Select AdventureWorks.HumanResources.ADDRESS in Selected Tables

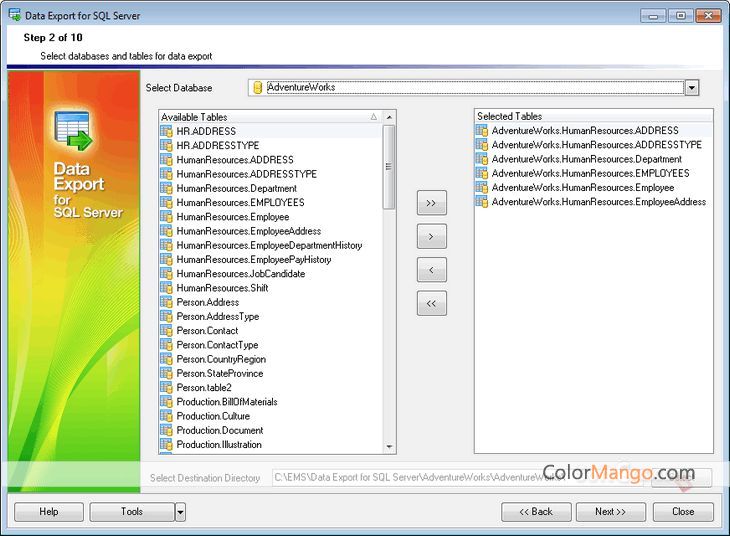click(585, 130)
